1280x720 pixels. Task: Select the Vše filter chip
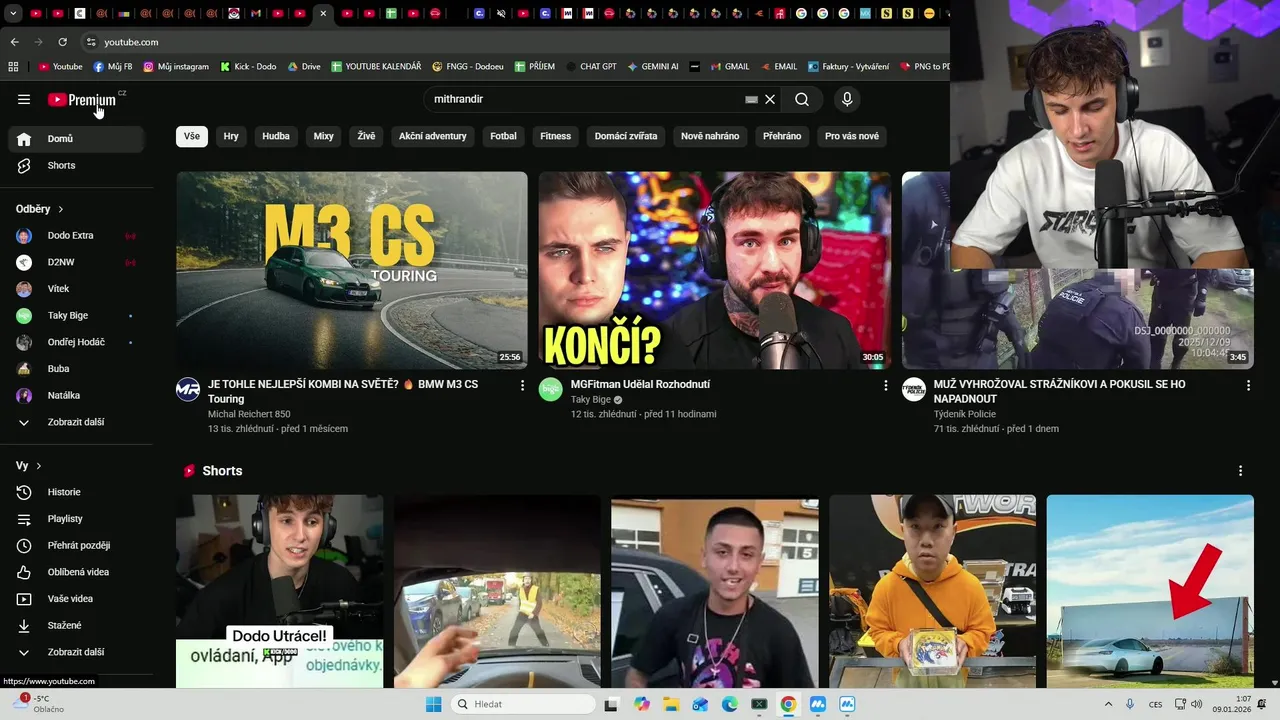[192, 136]
